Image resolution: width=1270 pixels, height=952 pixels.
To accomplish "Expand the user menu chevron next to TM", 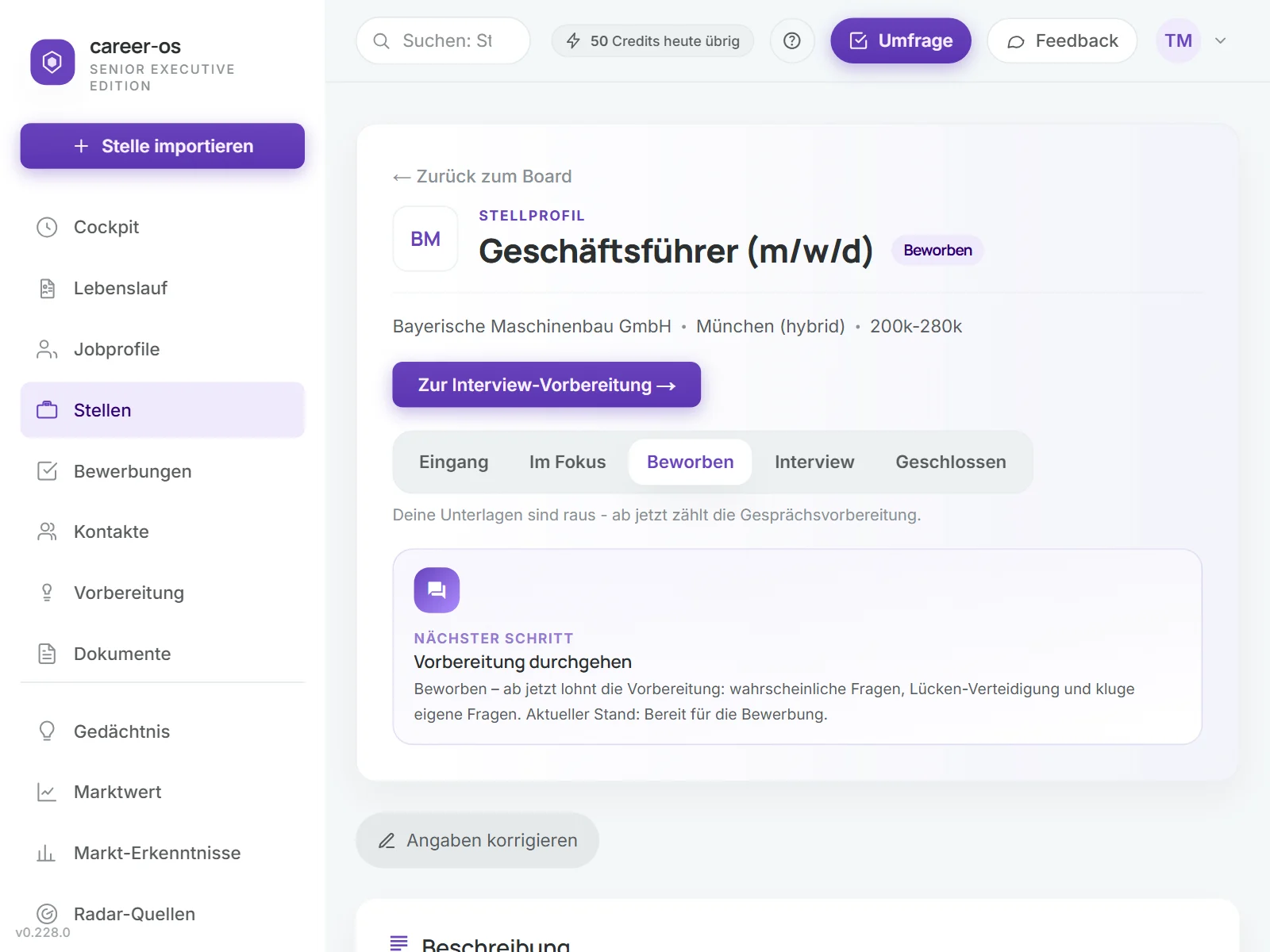I will (1221, 40).
